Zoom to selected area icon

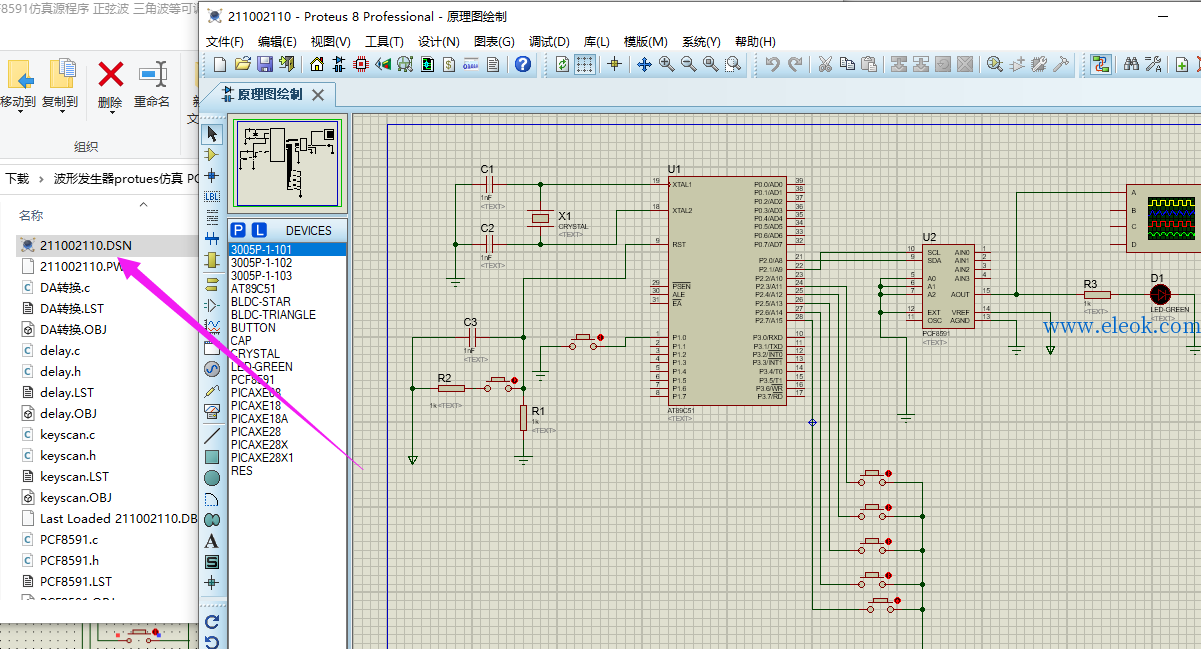pos(734,65)
